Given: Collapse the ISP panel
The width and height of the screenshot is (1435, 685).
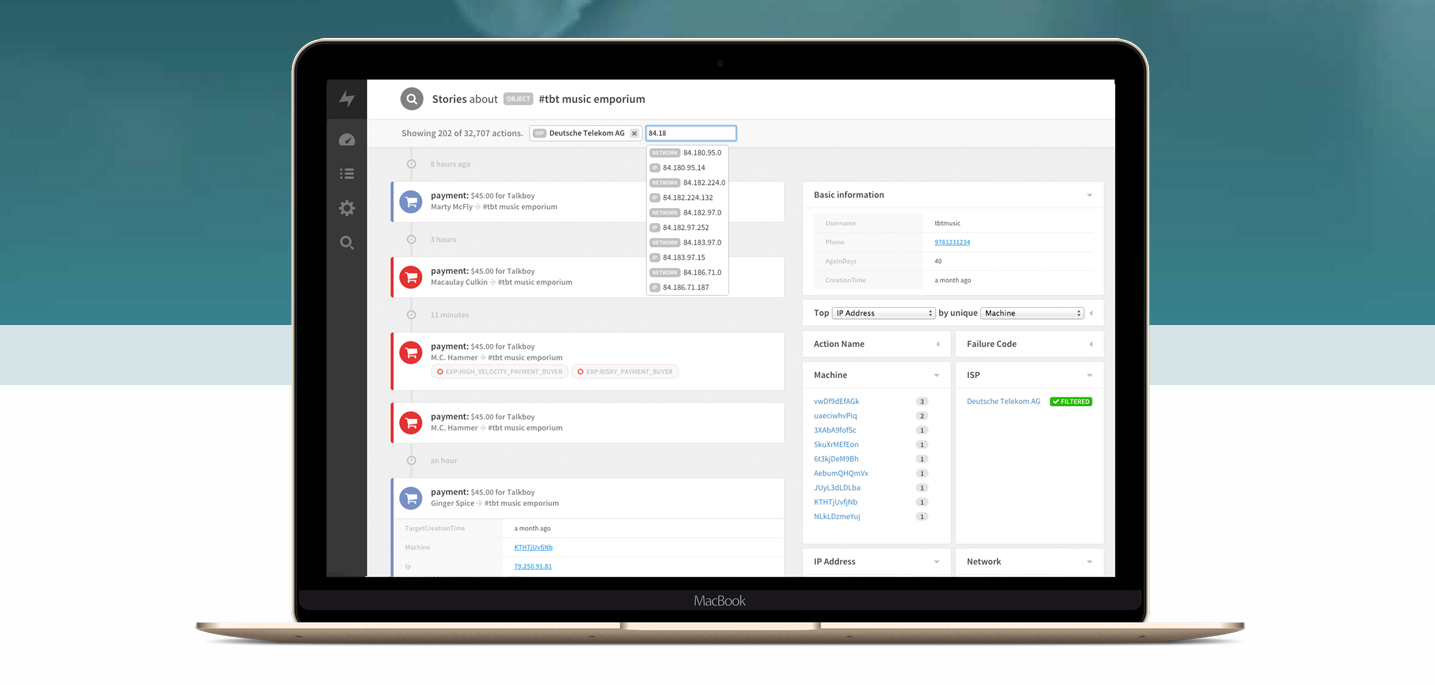Looking at the screenshot, I should (1090, 375).
